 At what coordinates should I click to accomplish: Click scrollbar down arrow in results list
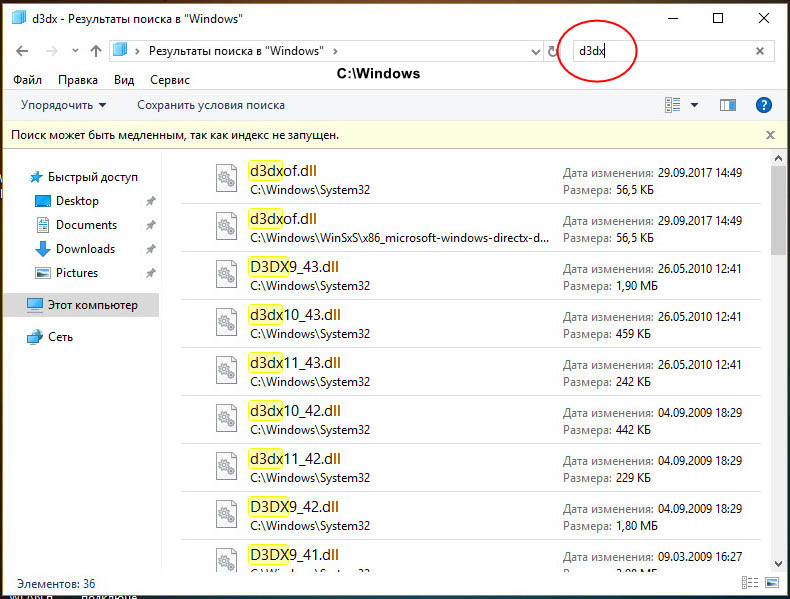pyautogui.click(x=778, y=564)
